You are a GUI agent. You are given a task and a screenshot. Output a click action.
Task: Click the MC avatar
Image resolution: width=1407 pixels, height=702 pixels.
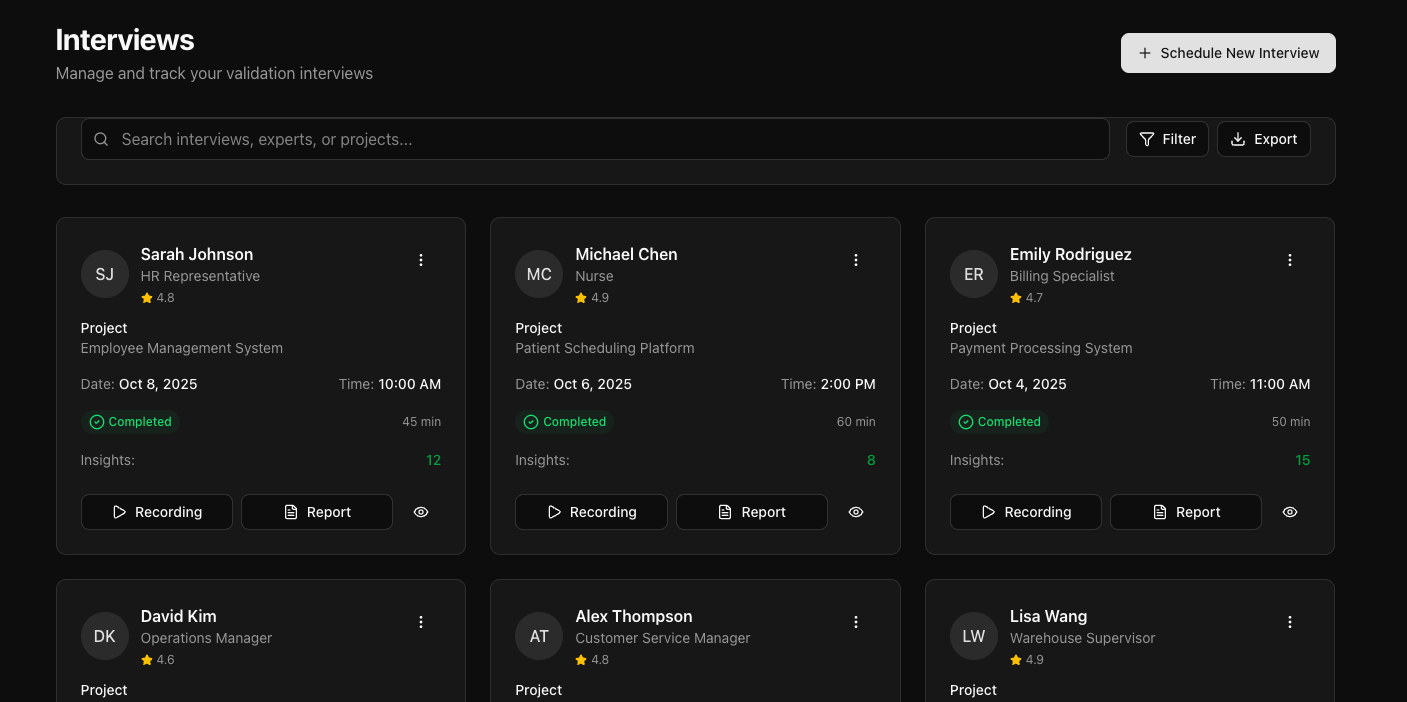click(x=539, y=274)
